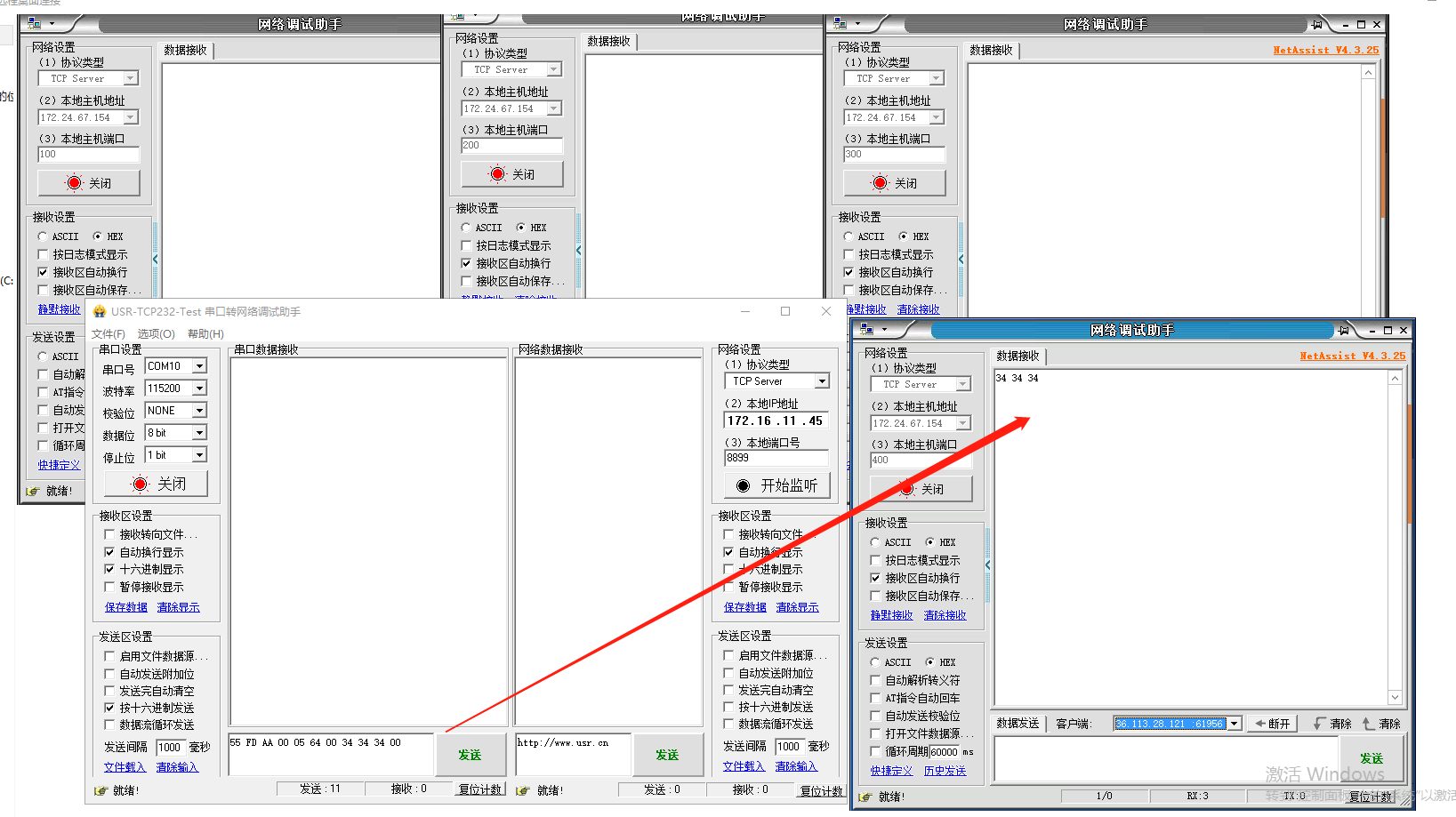This screenshot has height=817, width=1456.
Task: Open the 历史发送 link in port 400 window
Action: pyautogui.click(x=945, y=771)
